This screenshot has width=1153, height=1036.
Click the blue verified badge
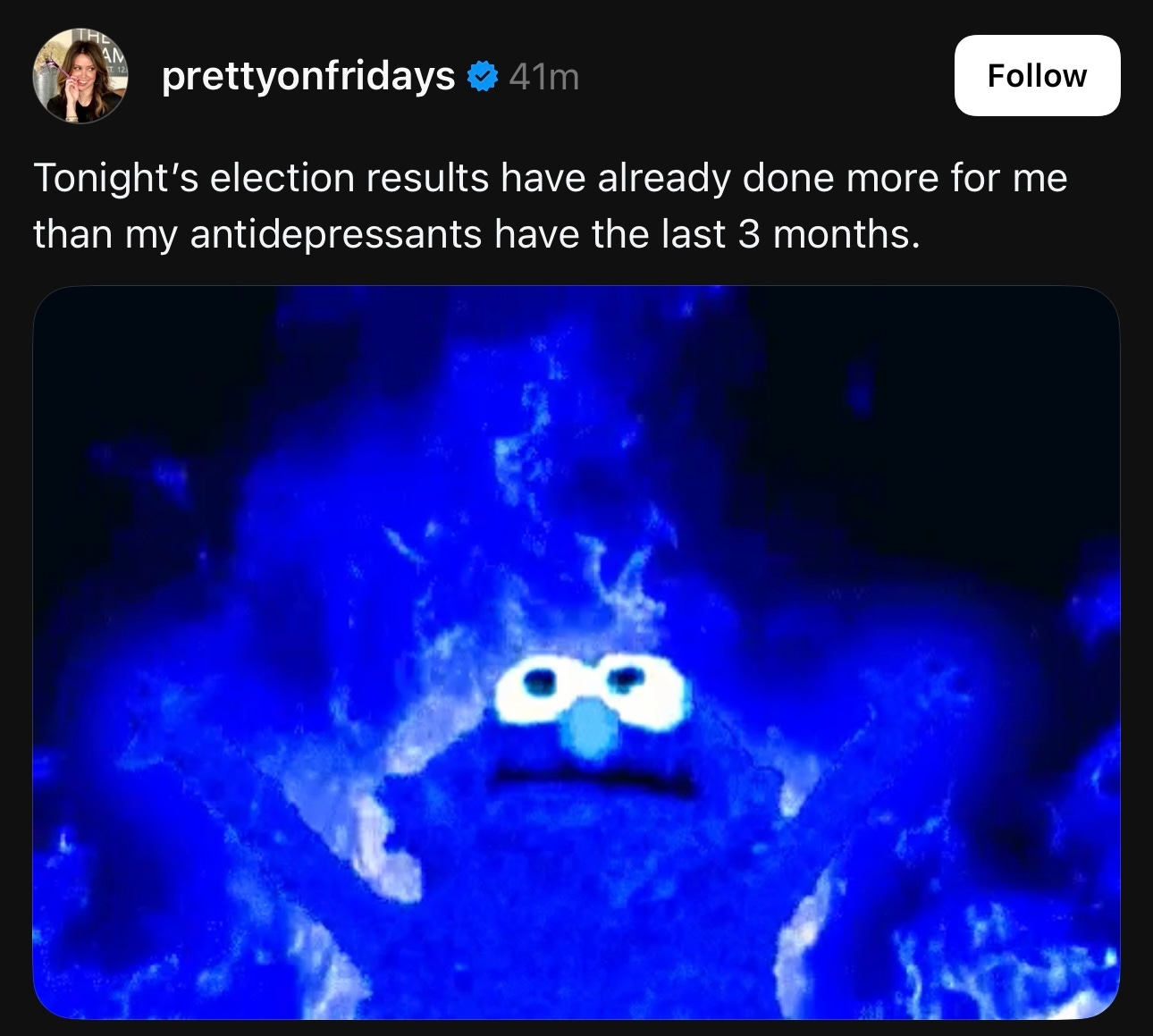pyautogui.click(x=483, y=77)
